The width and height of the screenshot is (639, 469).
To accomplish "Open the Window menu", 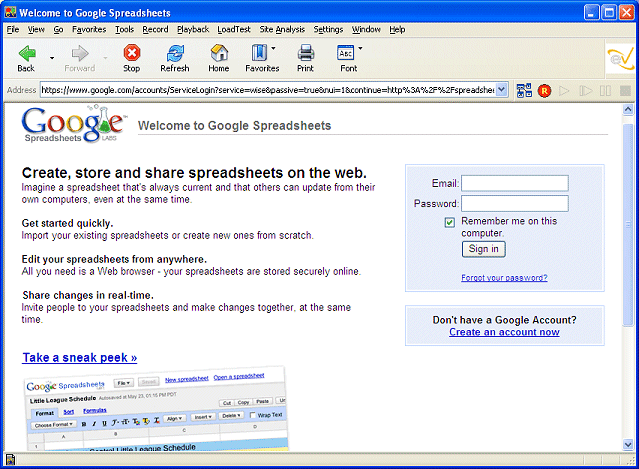I will (x=366, y=29).
